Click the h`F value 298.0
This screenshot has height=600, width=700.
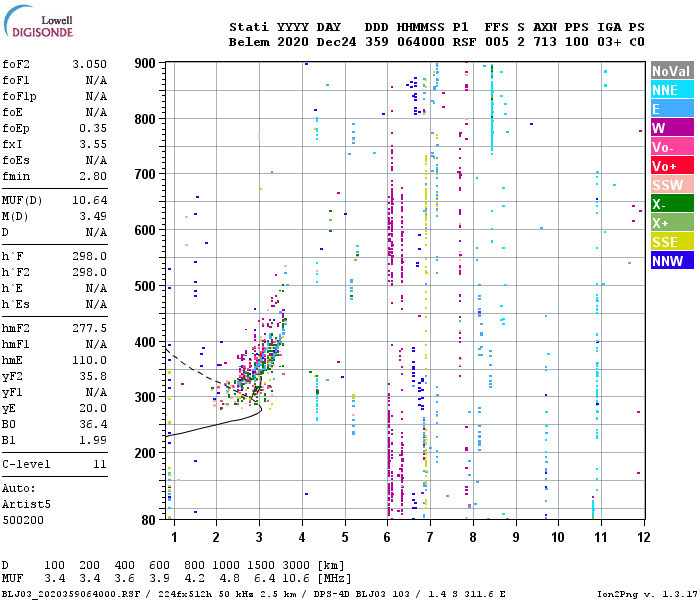pyautogui.click(x=90, y=256)
